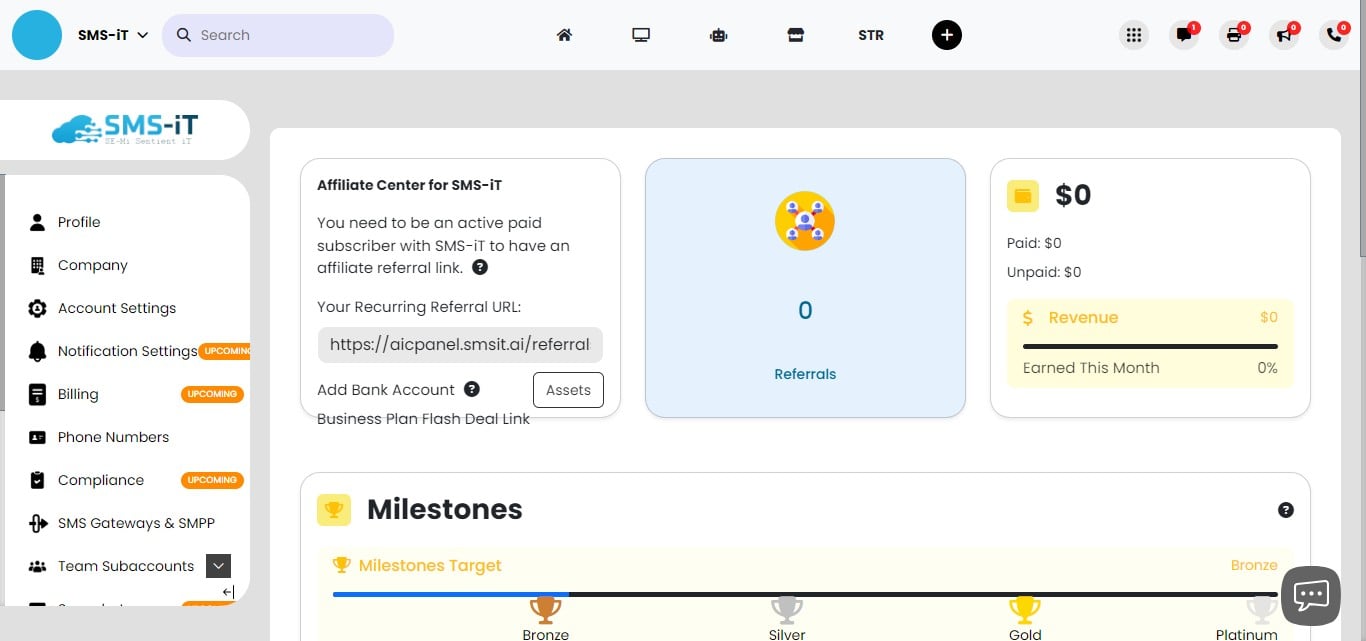The width and height of the screenshot is (1366, 641).
Task: Click the referral URL field
Action: tap(460, 344)
